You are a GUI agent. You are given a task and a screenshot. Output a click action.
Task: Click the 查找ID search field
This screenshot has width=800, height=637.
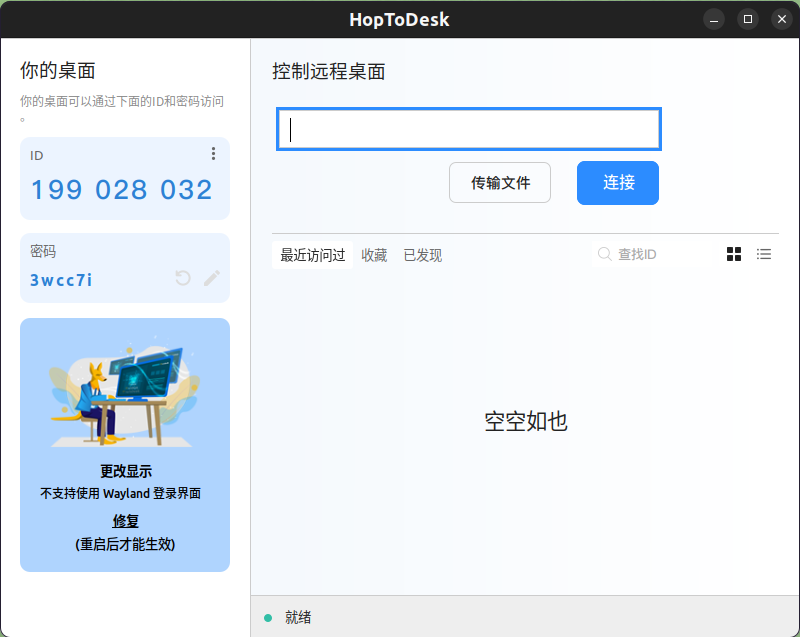[x=660, y=254]
